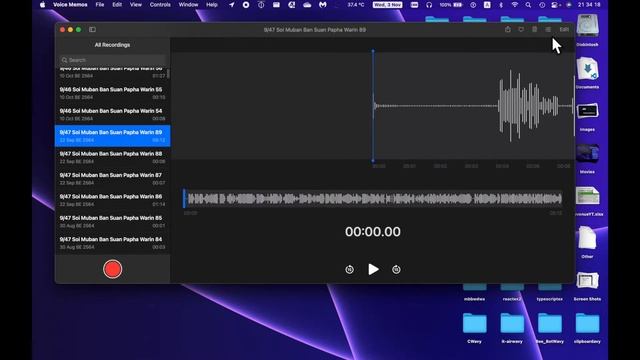The height and width of the screenshot is (360, 640).
Task: Share the current recording
Action: point(508,29)
